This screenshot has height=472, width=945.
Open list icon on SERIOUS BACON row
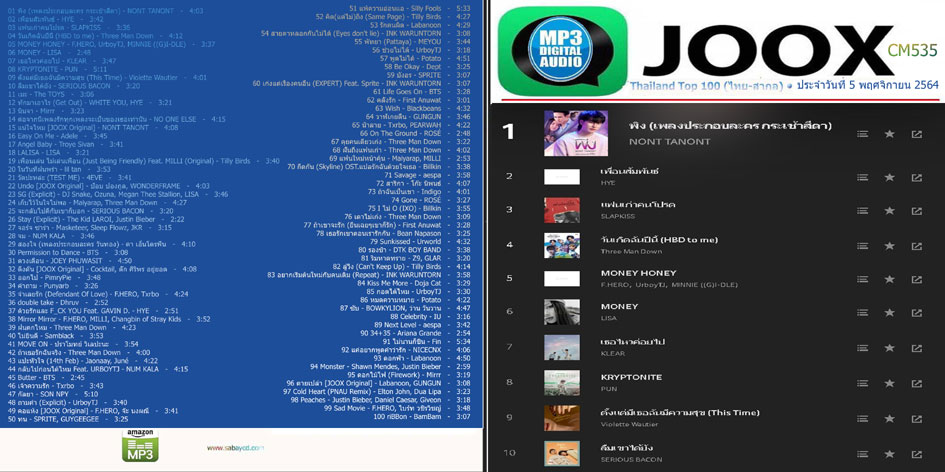(862, 453)
